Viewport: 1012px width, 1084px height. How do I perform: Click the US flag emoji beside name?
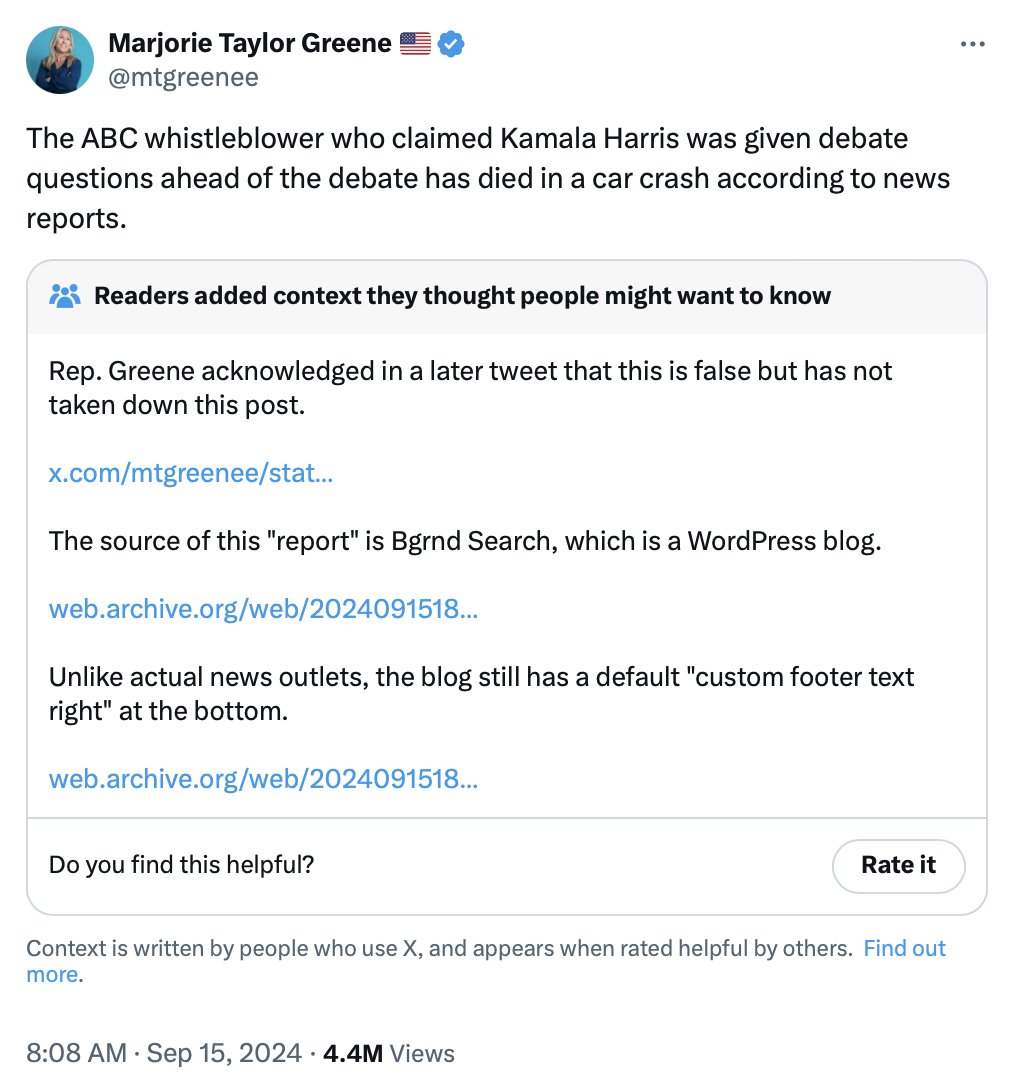415,43
